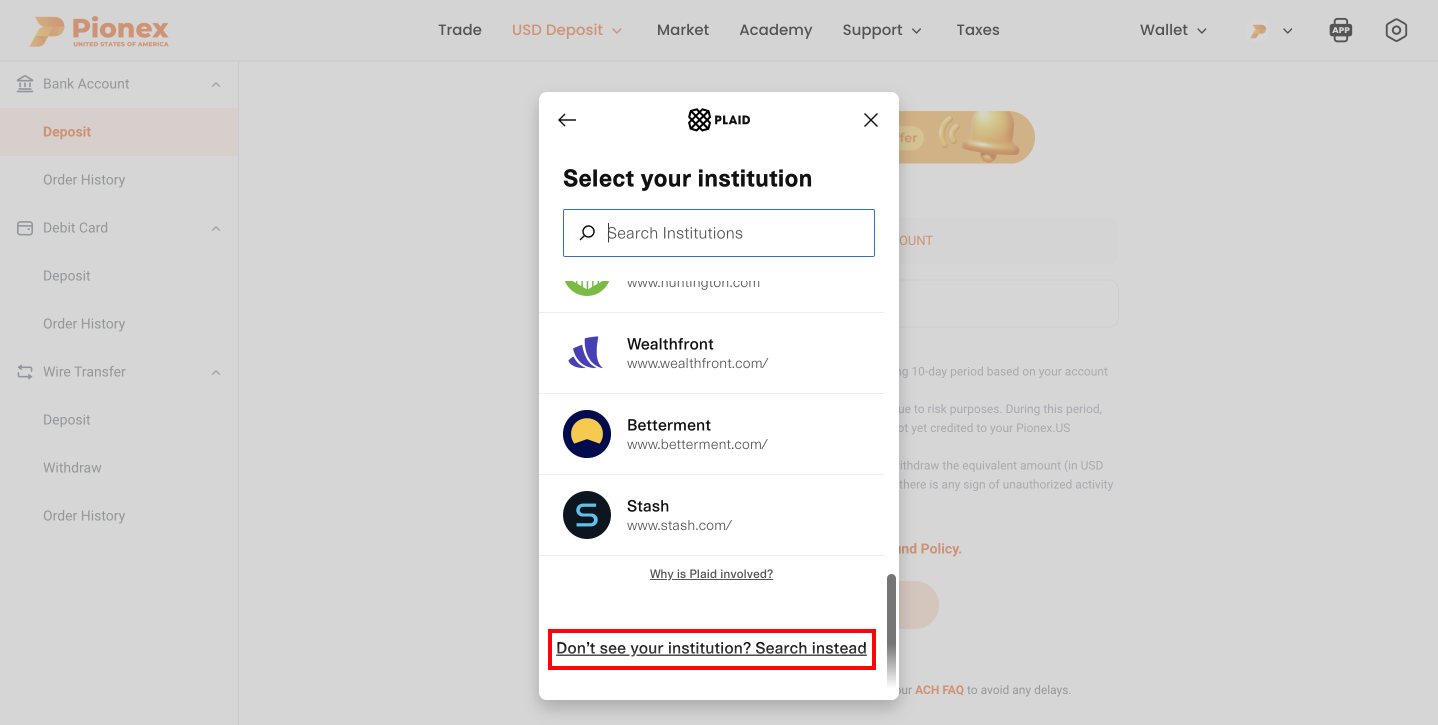
Task: Go to the Taxes page
Action: (978, 30)
